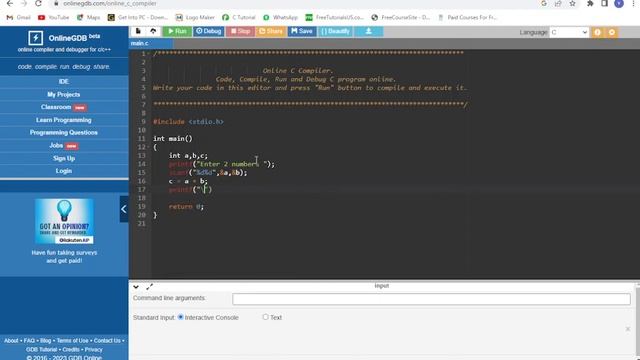Save the project
Screen dimensions: 640x360
tap(302, 31)
